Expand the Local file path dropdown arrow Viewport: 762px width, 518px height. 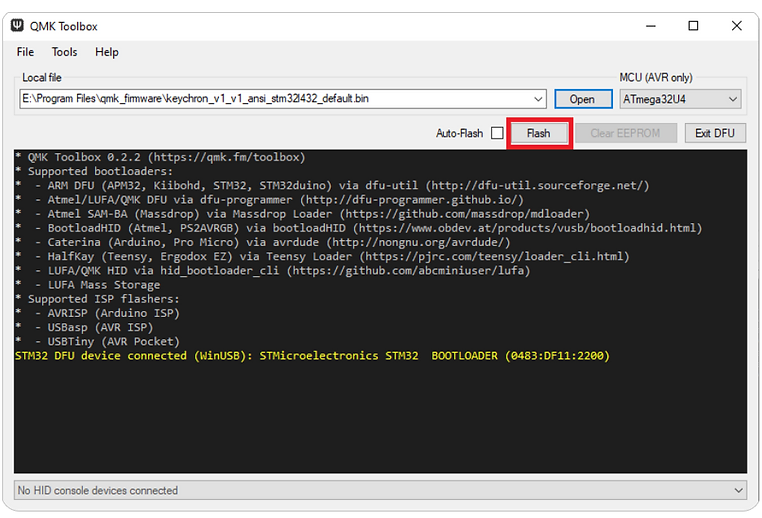coord(538,99)
